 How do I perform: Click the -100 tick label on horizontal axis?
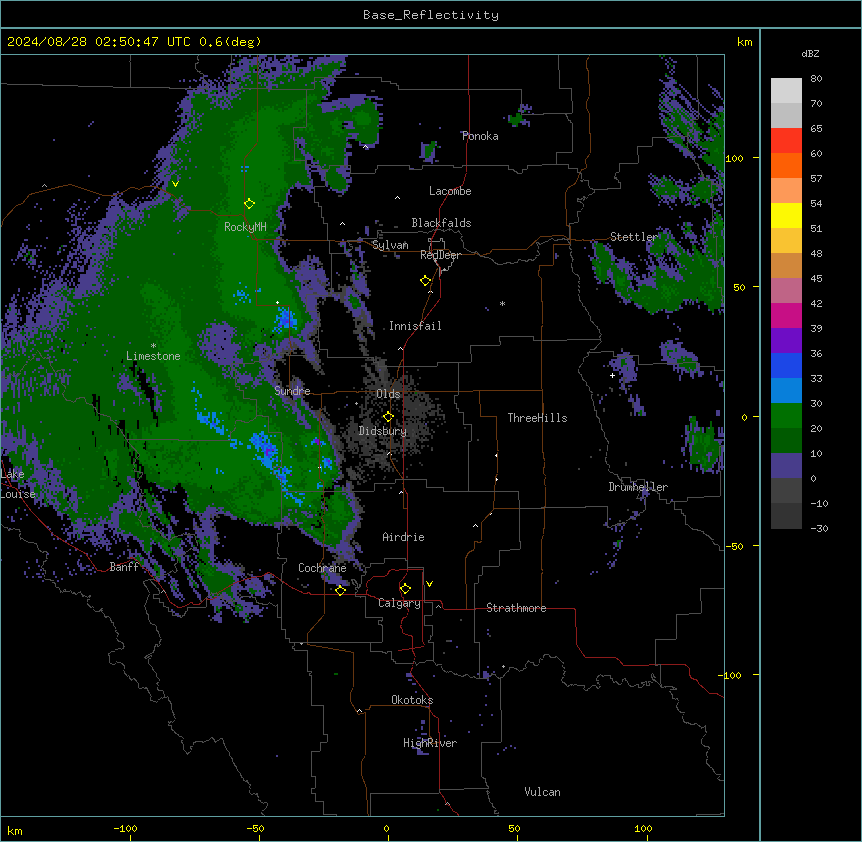pos(125,828)
